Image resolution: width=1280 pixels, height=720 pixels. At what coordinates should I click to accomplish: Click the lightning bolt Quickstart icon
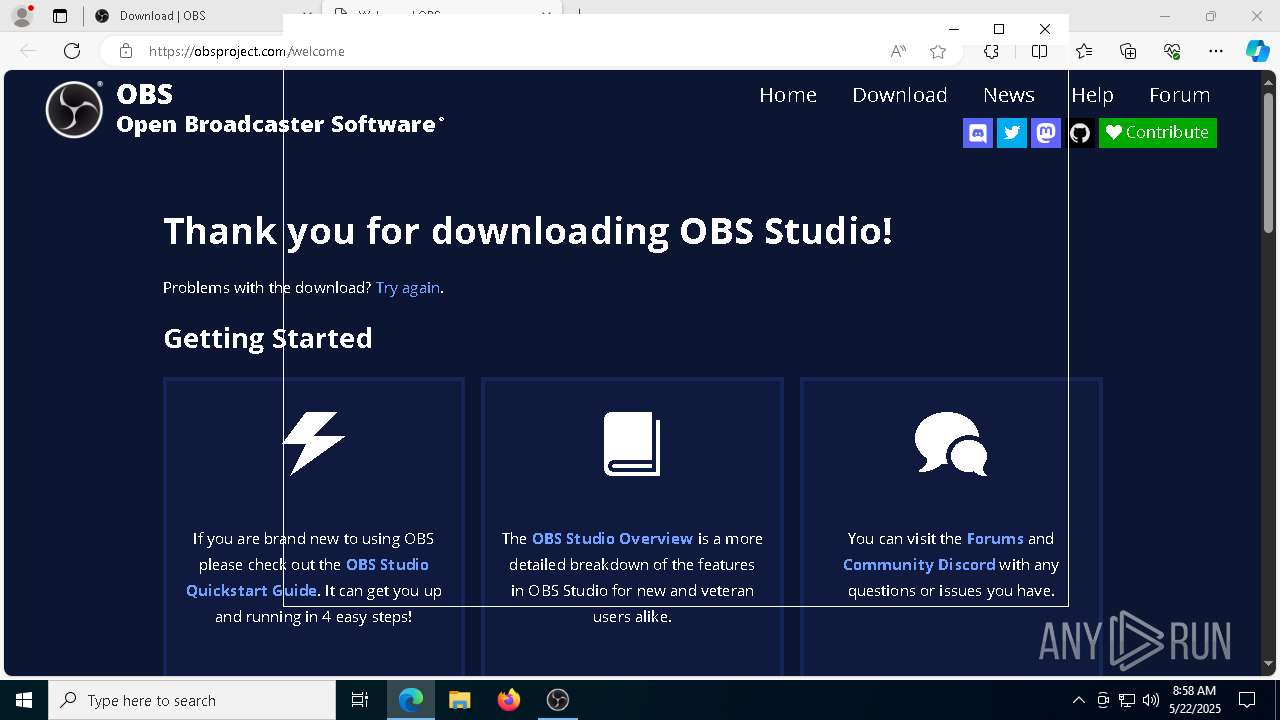pyautogui.click(x=314, y=443)
